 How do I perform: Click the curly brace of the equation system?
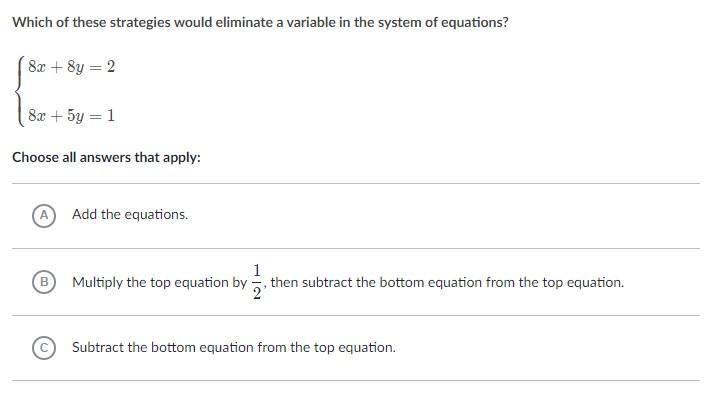click(x=20, y=91)
